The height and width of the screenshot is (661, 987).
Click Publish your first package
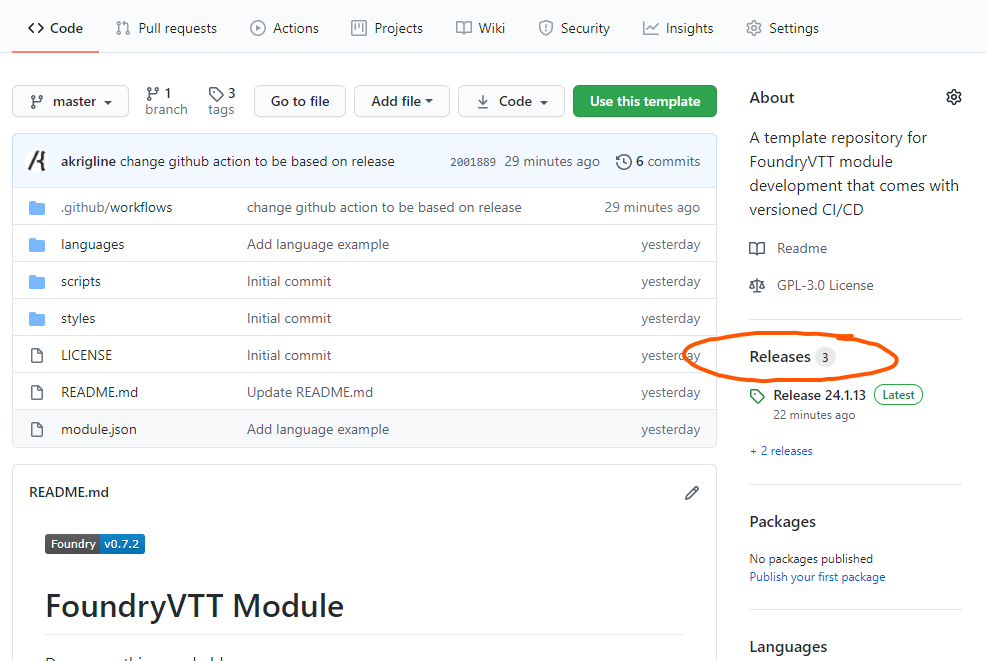point(817,577)
